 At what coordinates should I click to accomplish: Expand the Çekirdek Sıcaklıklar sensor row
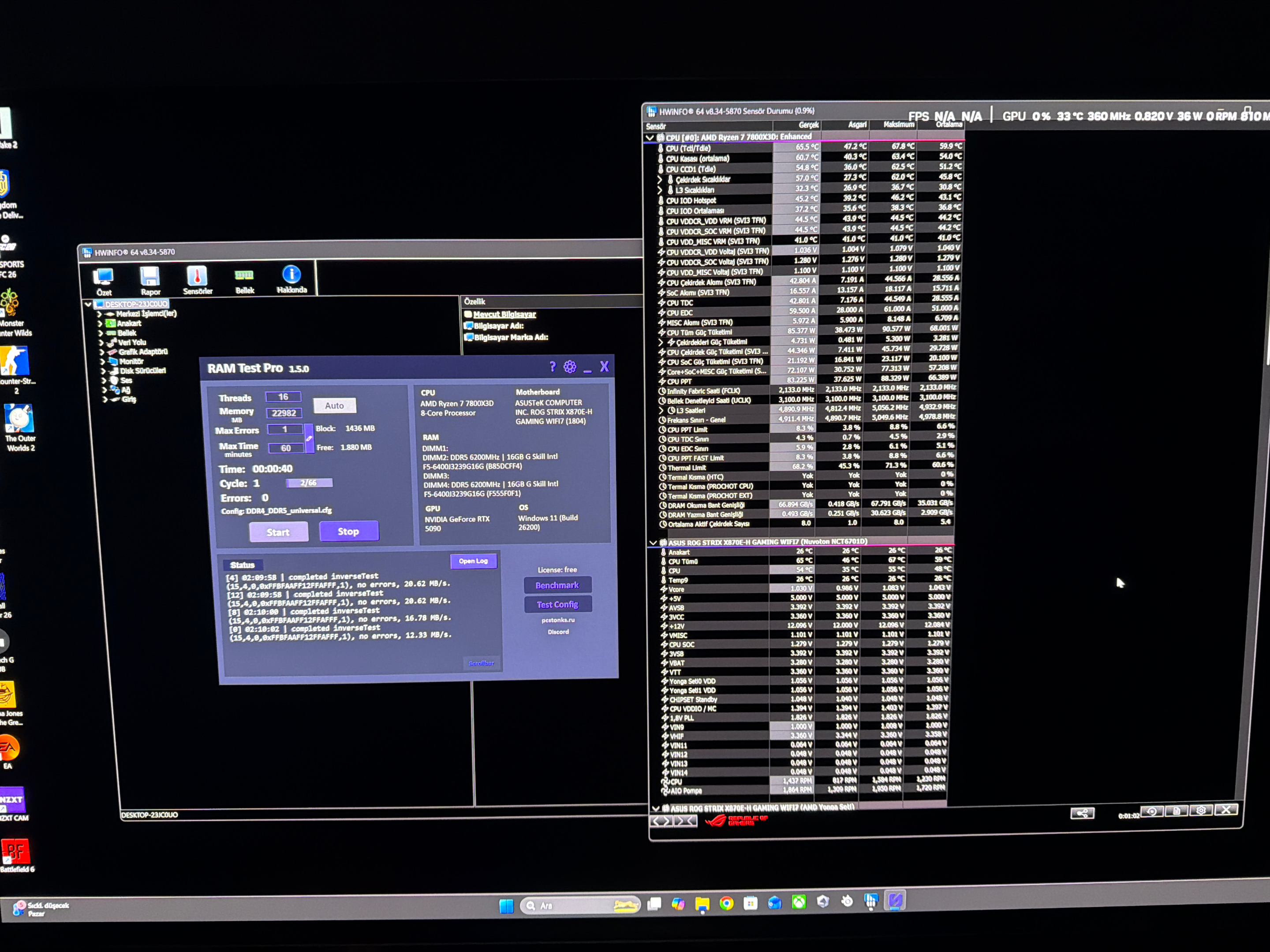pos(660,180)
